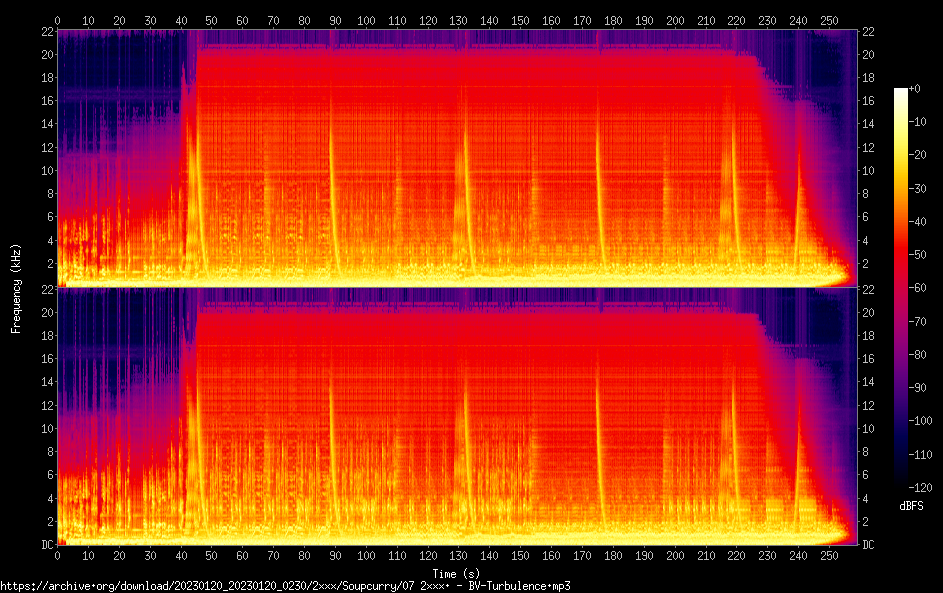This screenshot has width=943, height=593.
Task: Select the +0 label on color scale
Action: (x=916, y=89)
